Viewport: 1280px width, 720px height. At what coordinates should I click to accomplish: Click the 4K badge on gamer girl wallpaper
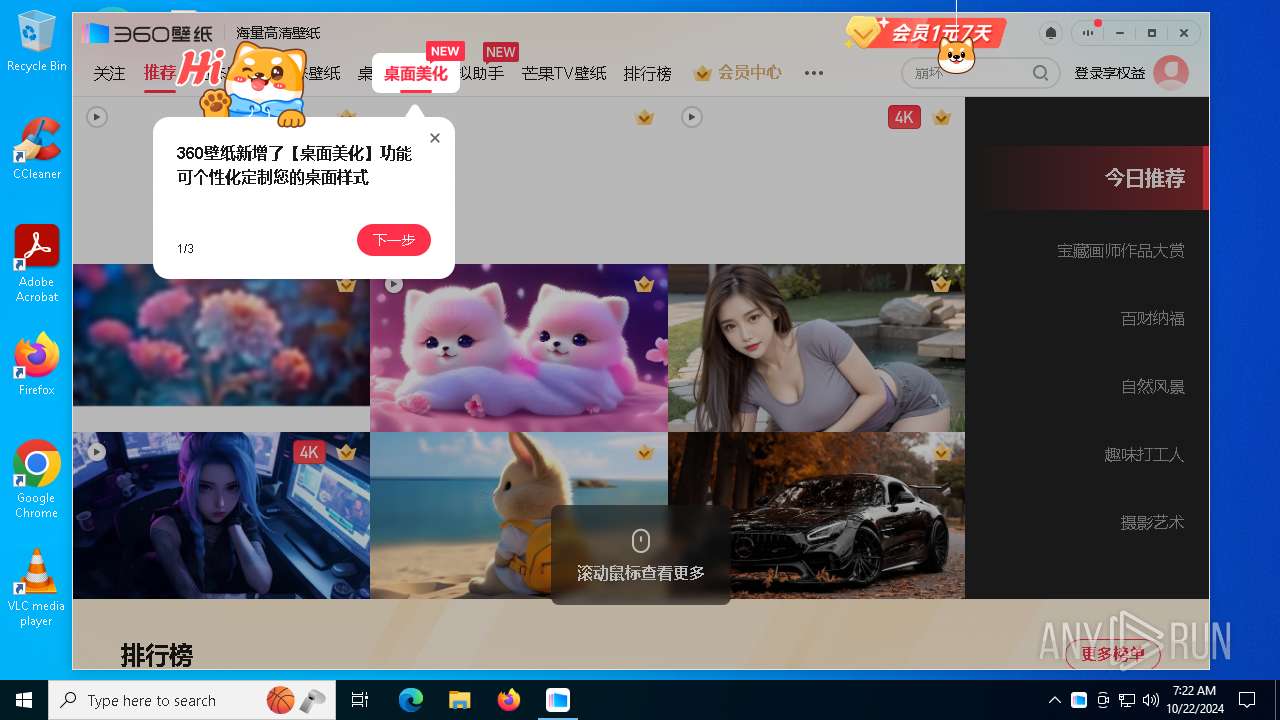(x=309, y=452)
